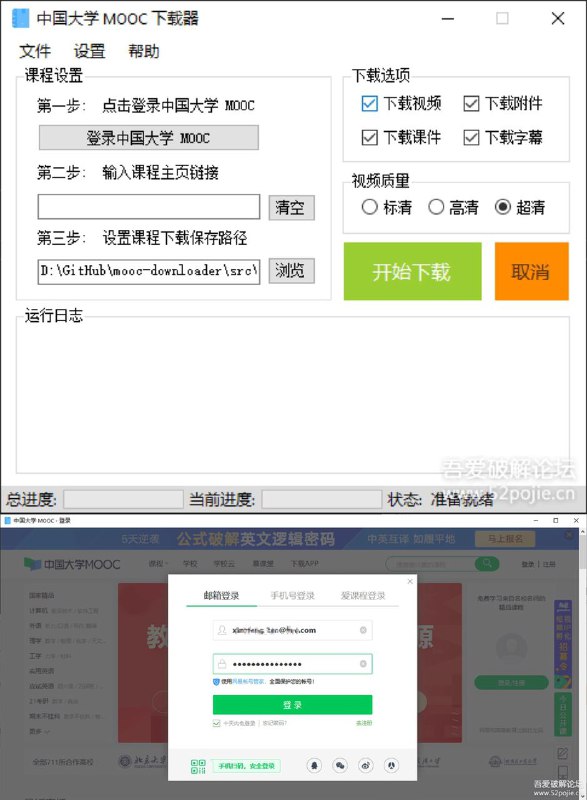The width and height of the screenshot is (587, 800).
Task: Log in with the WeChat icon
Action: tap(340, 765)
